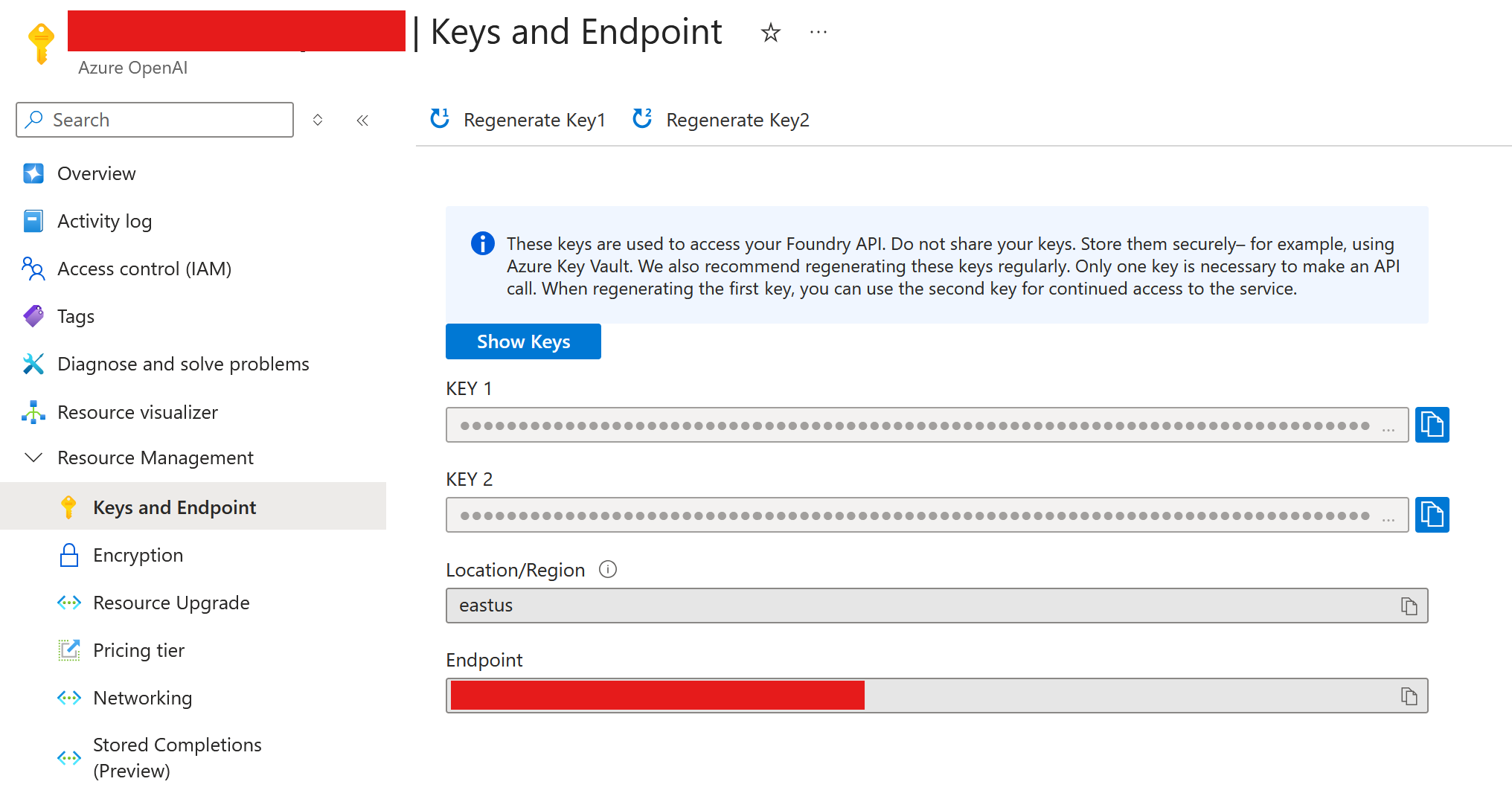Copy KEY 1 to clipboard
1512x796 pixels.
1432,425
